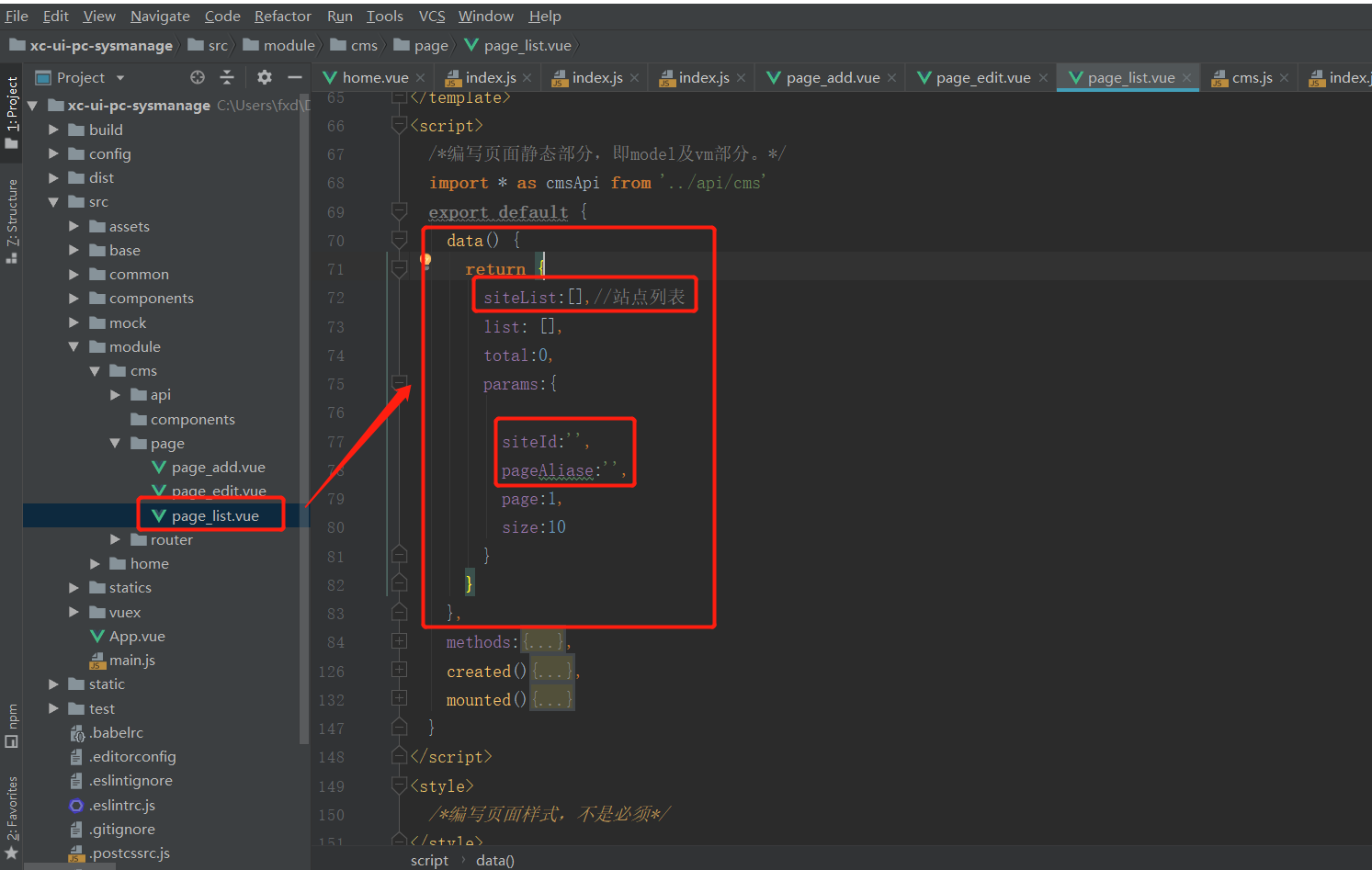This screenshot has height=870, width=1372.
Task: Collapse the src folder
Action: pyautogui.click(x=53, y=202)
